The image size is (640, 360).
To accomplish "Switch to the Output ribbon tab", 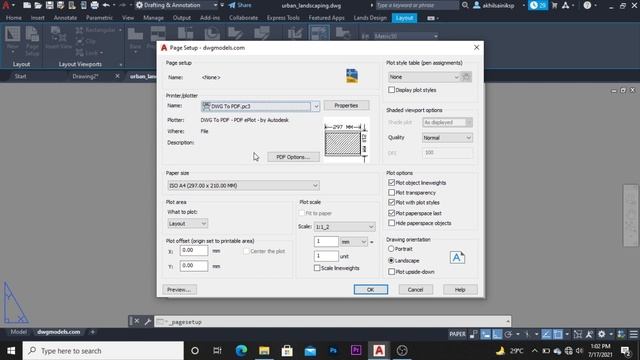I will 182,18.
